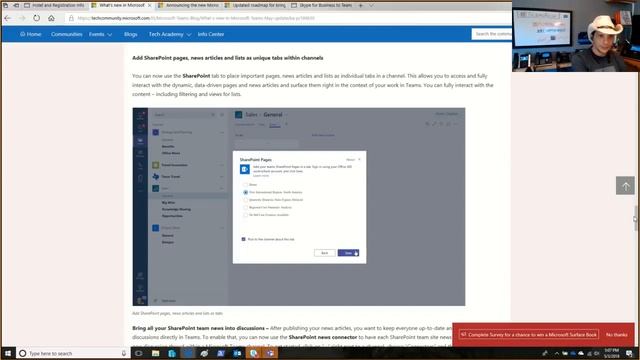
Task: Dismiss survey banner with No thanks
Action: point(616,335)
